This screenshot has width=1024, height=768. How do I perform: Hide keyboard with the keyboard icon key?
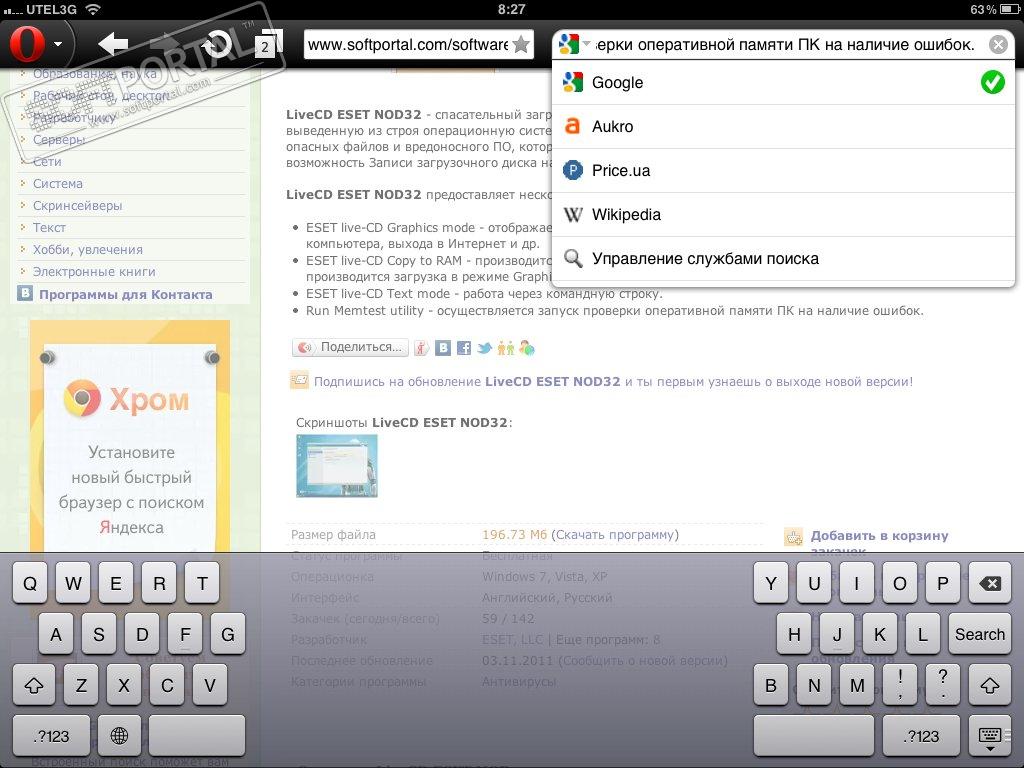pos(990,736)
